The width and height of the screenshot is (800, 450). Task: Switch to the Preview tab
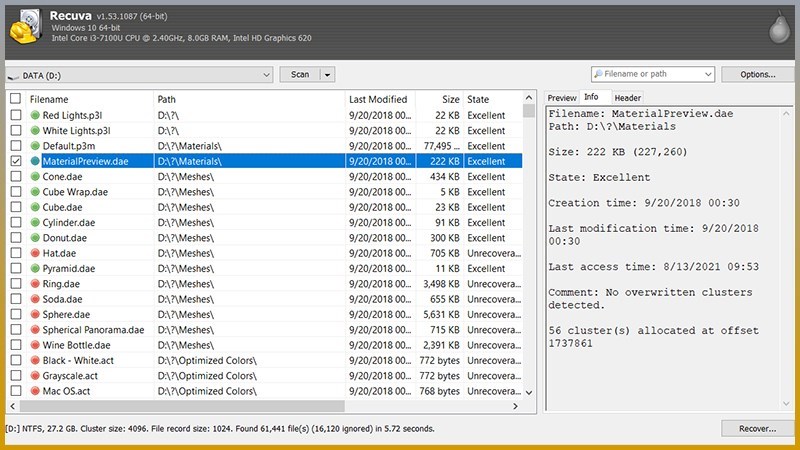click(562, 98)
